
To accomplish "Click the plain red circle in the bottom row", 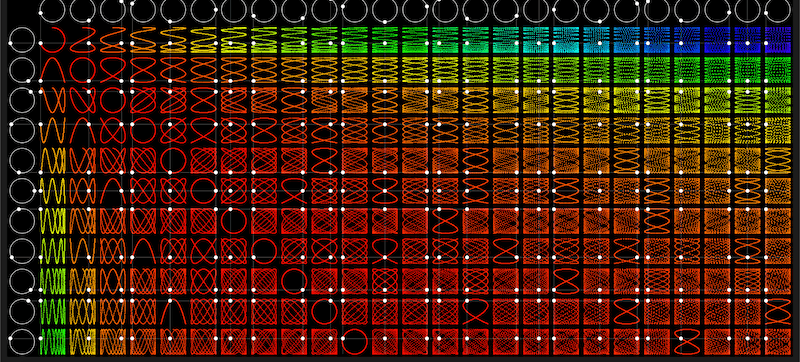I will coord(355,342).
